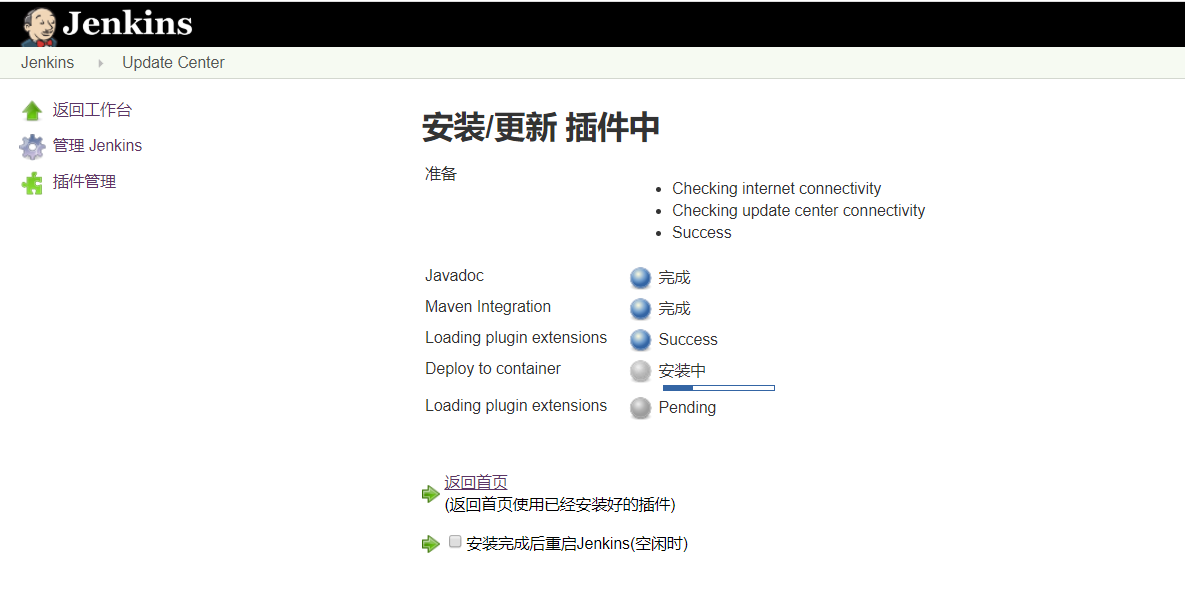Click the Deploy to container progress bar

click(x=719, y=388)
